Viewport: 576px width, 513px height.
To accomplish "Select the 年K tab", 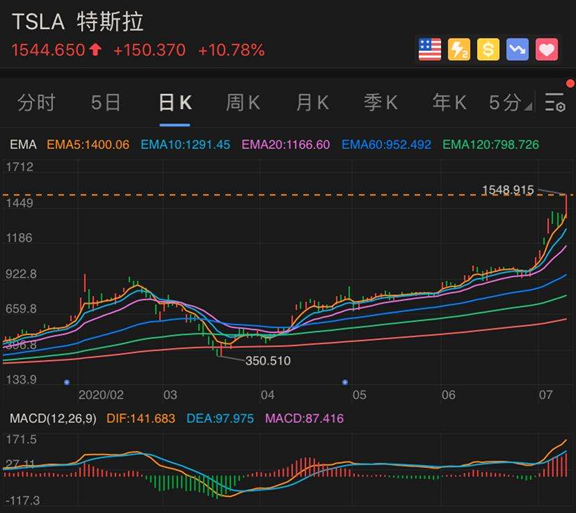I will [450, 103].
